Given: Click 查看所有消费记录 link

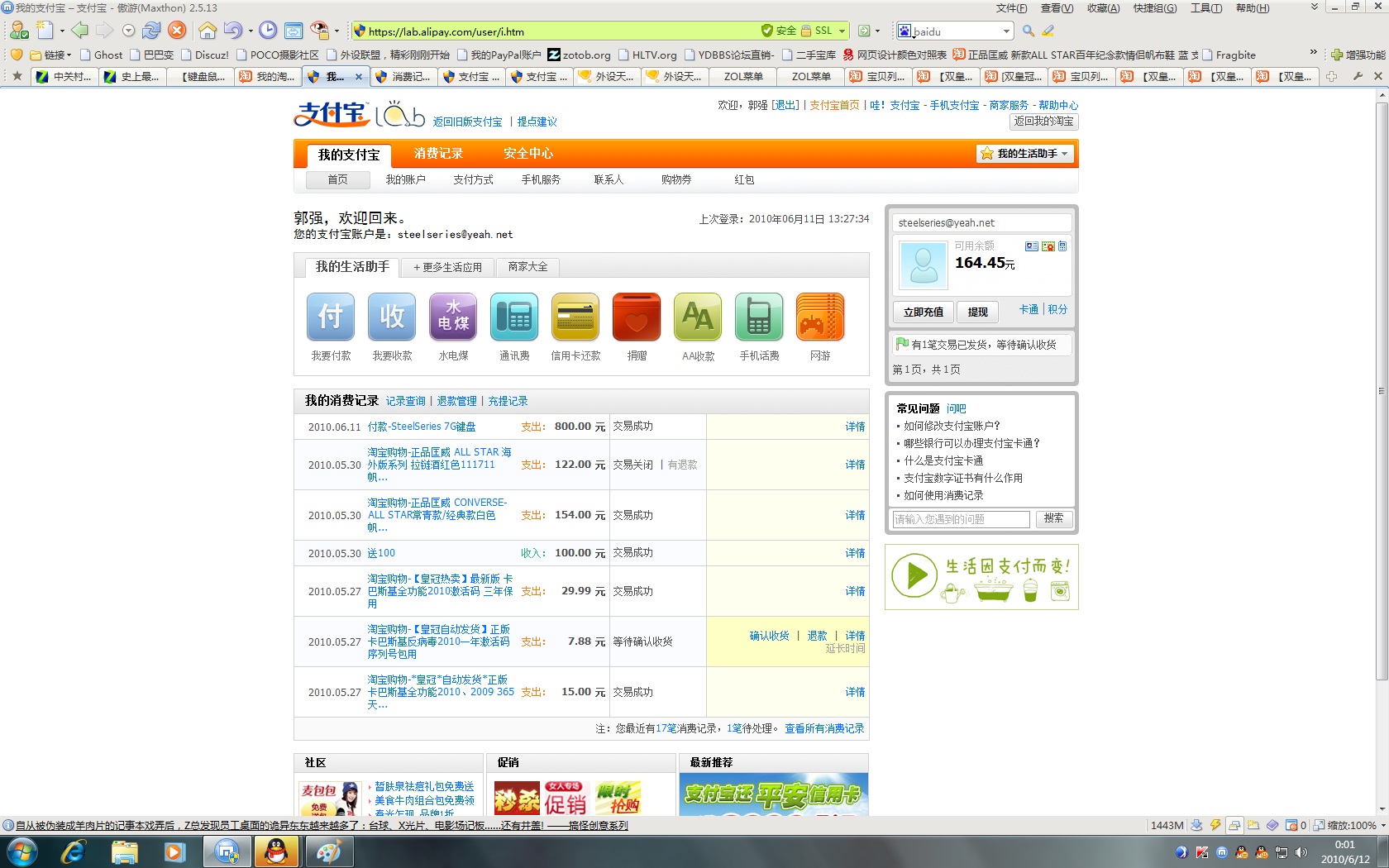Looking at the screenshot, I should [x=824, y=728].
